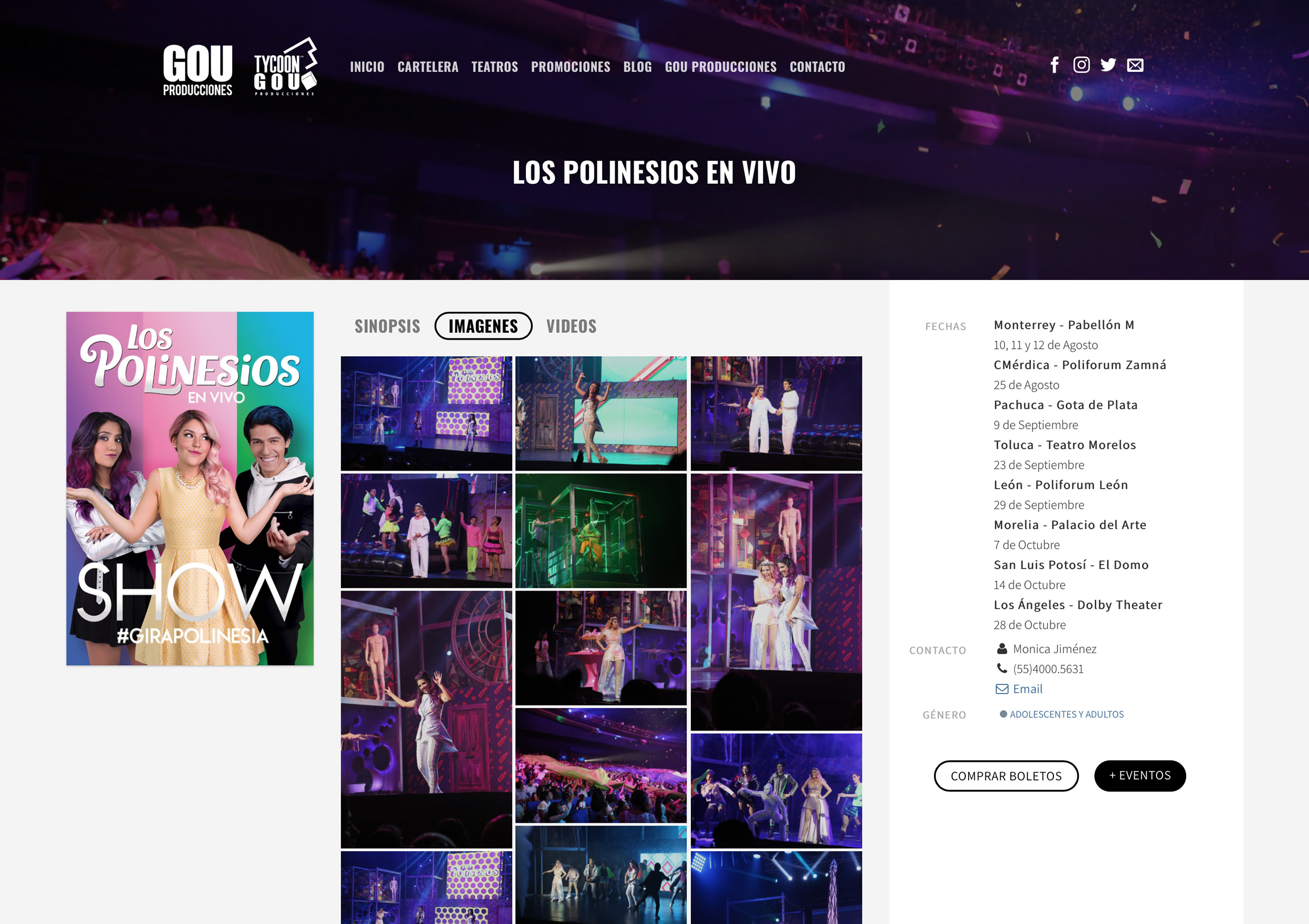
Task: Click the date 28 de Octubre
Action: point(1029,625)
